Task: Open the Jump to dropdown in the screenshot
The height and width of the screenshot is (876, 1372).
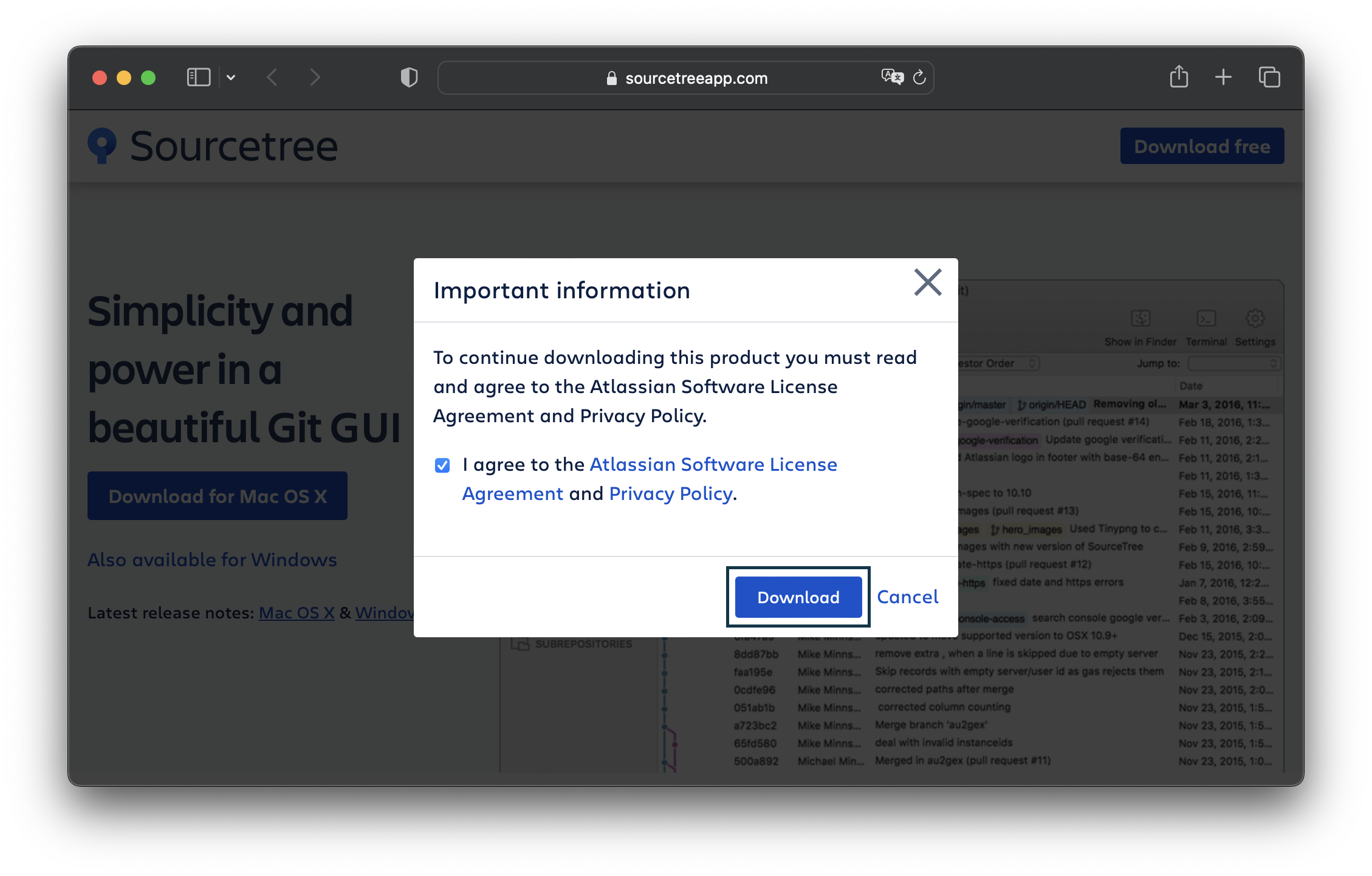Action: tap(1234, 364)
